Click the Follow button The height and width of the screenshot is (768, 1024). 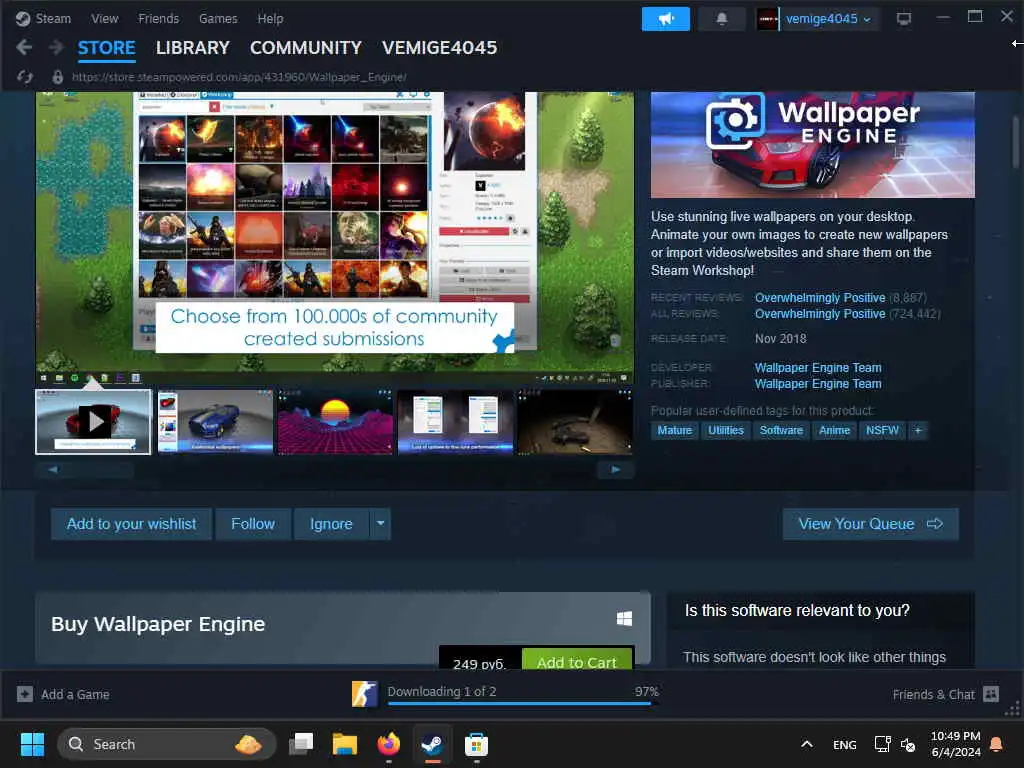[x=253, y=524]
